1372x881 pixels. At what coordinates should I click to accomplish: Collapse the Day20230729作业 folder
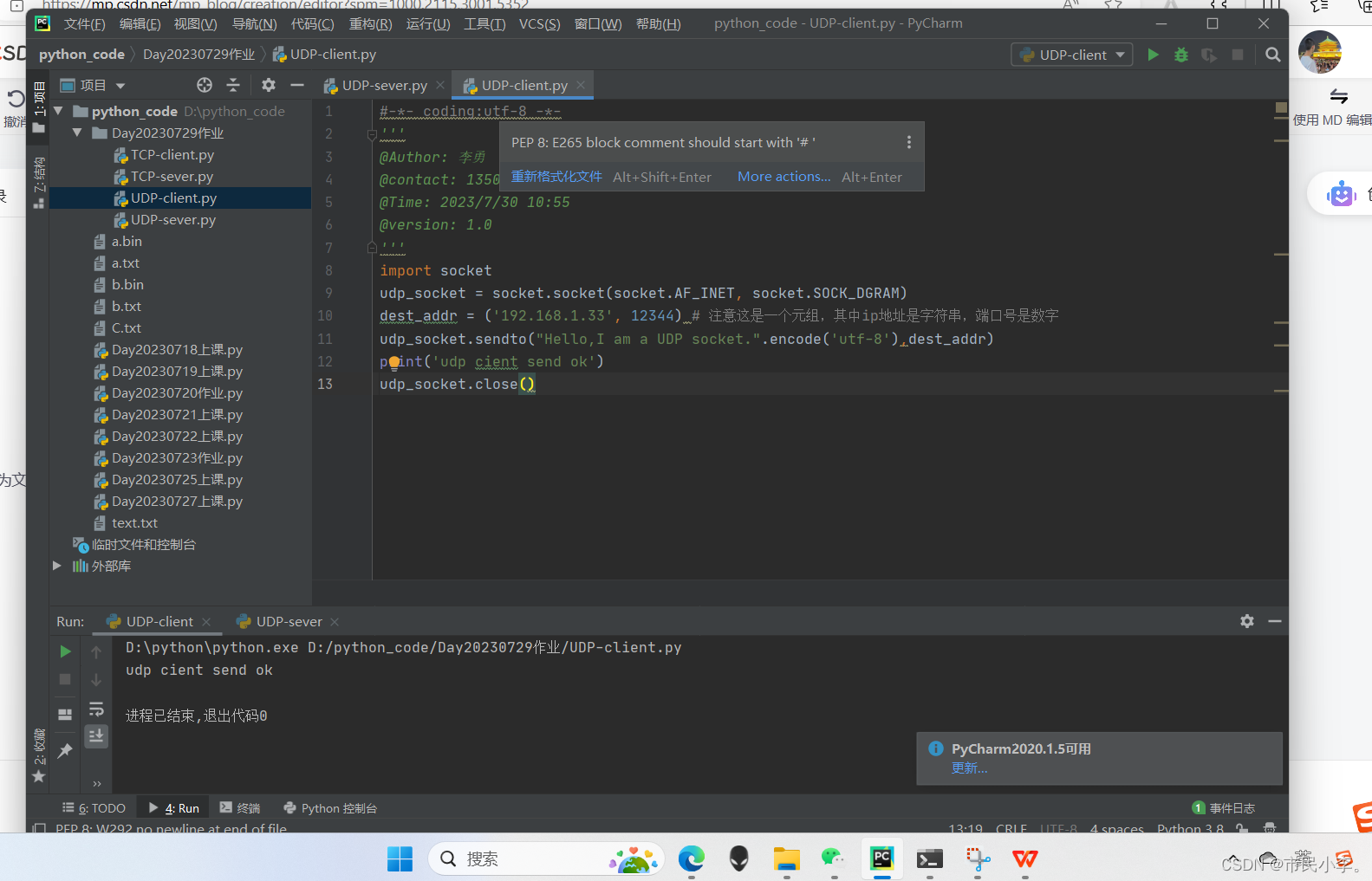point(77,133)
